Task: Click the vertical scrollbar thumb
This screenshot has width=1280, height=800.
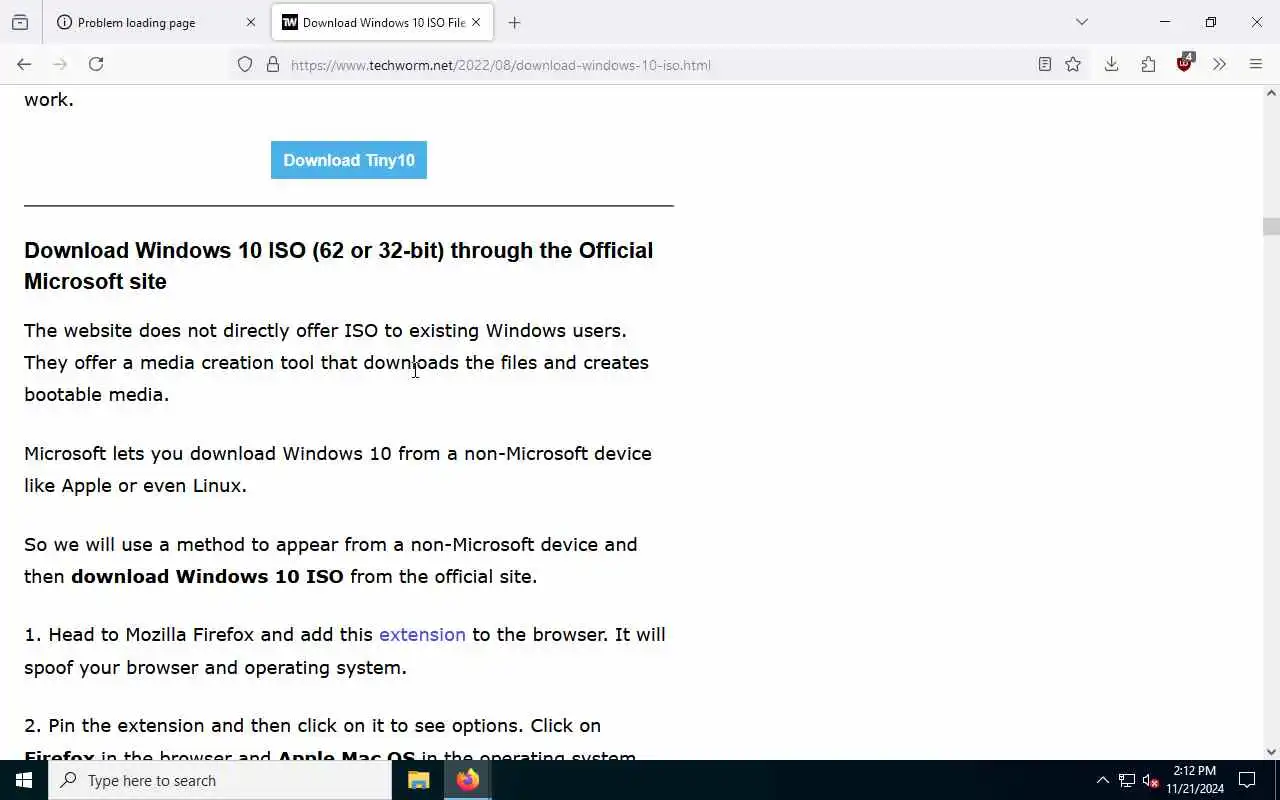Action: [x=1271, y=227]
